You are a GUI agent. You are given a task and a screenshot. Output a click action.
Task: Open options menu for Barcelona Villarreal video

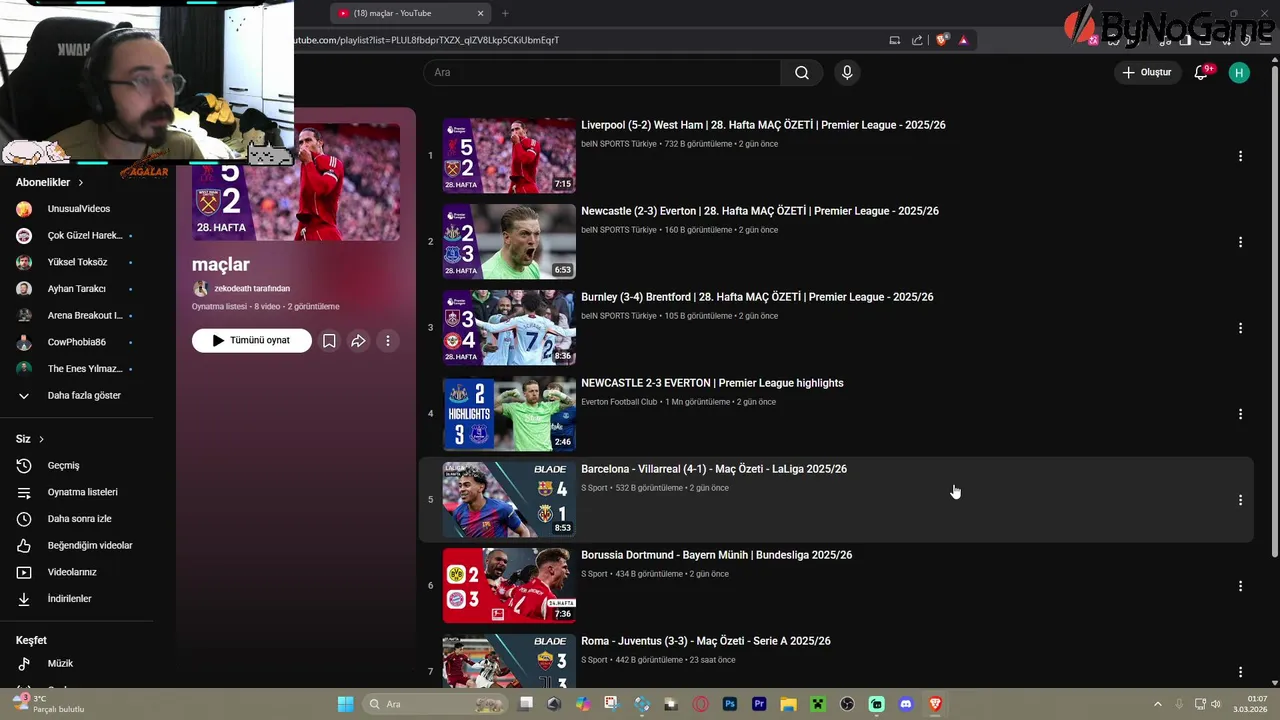click(x=1240, y=500)
